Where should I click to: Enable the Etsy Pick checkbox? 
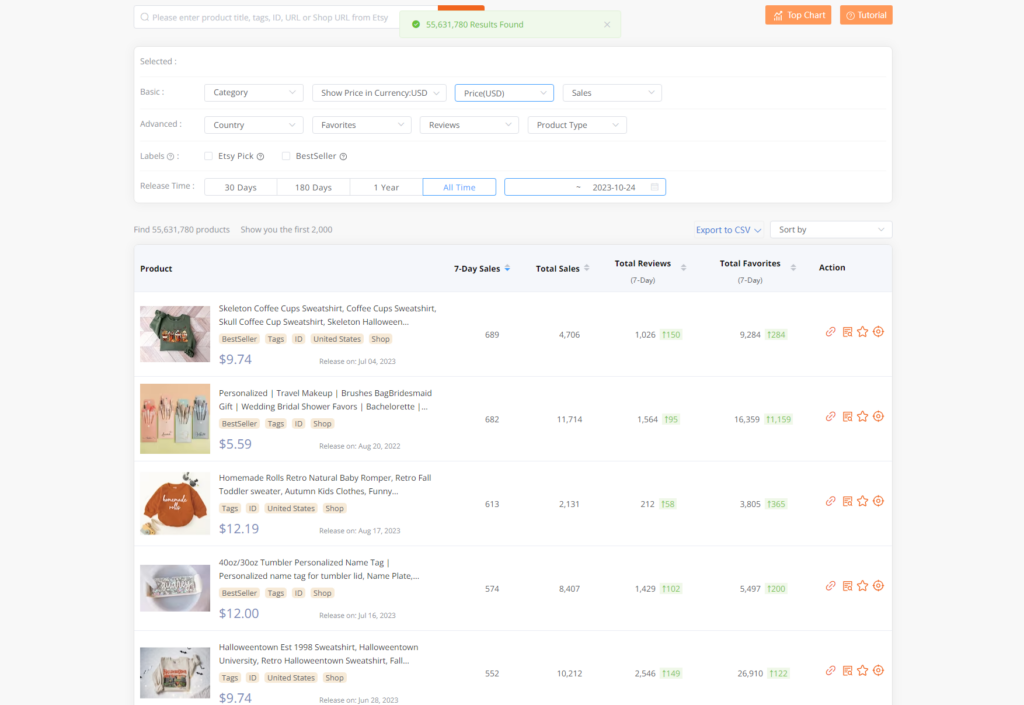208,156
